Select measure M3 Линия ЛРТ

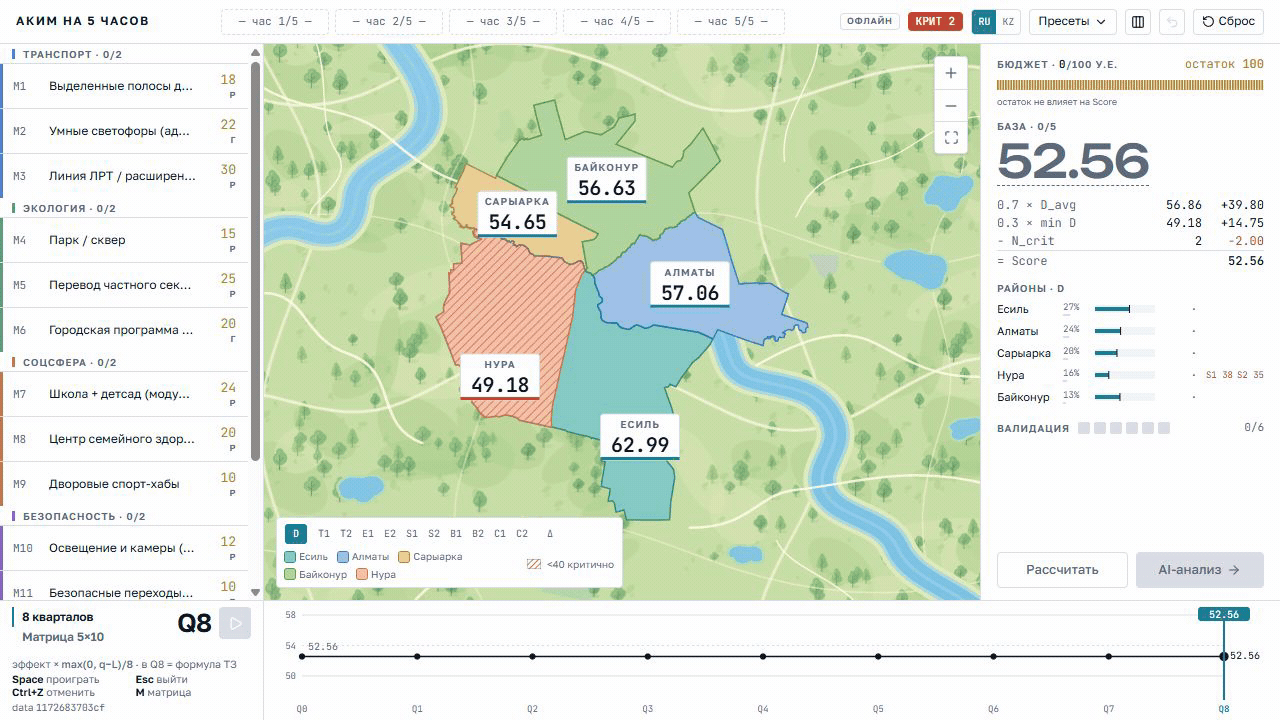(x=124, y=176)
